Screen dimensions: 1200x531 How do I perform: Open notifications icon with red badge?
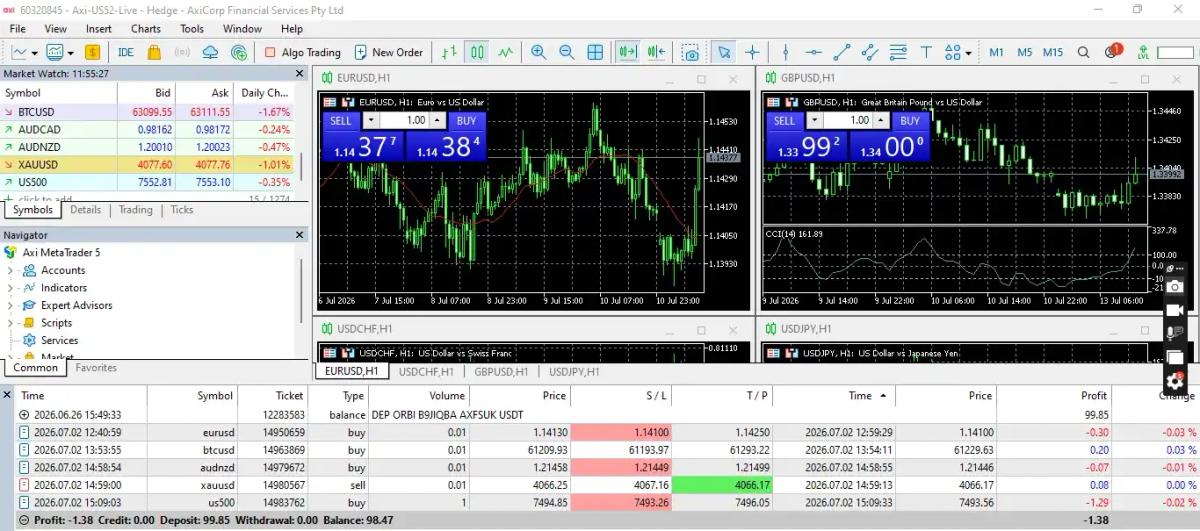[x=1113, y=51]
